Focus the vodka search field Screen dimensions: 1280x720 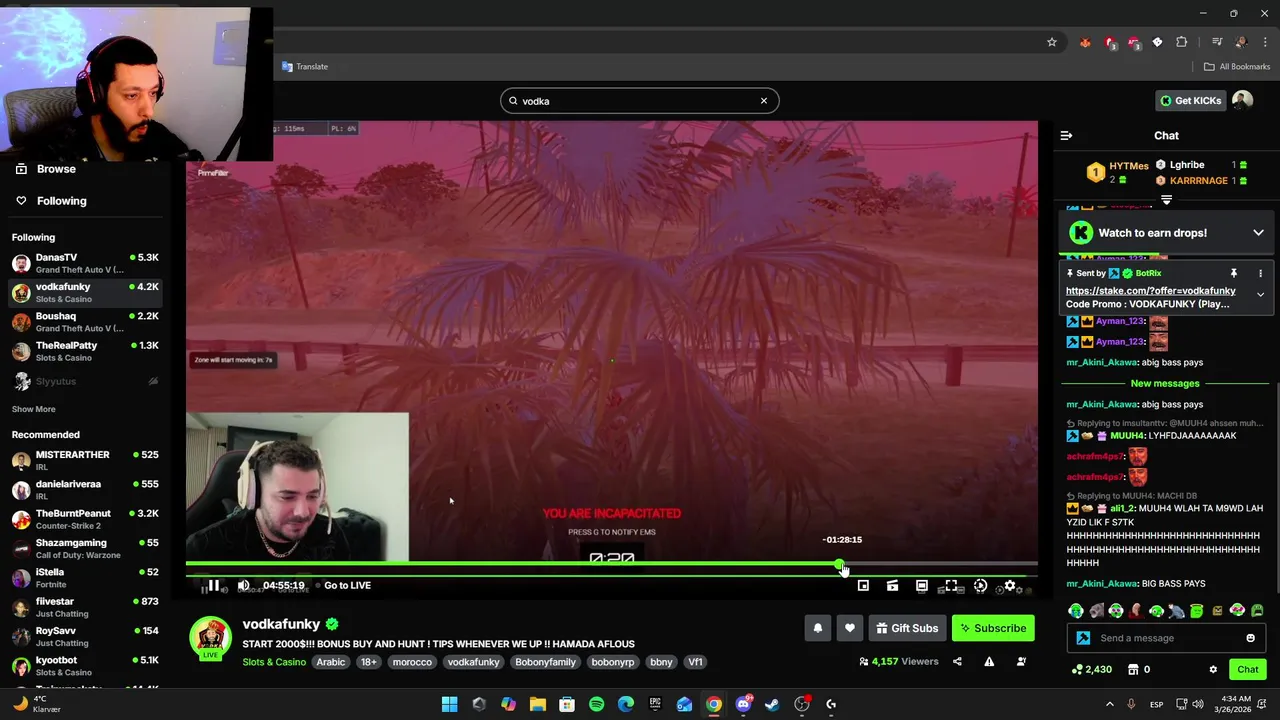point(639,101)
